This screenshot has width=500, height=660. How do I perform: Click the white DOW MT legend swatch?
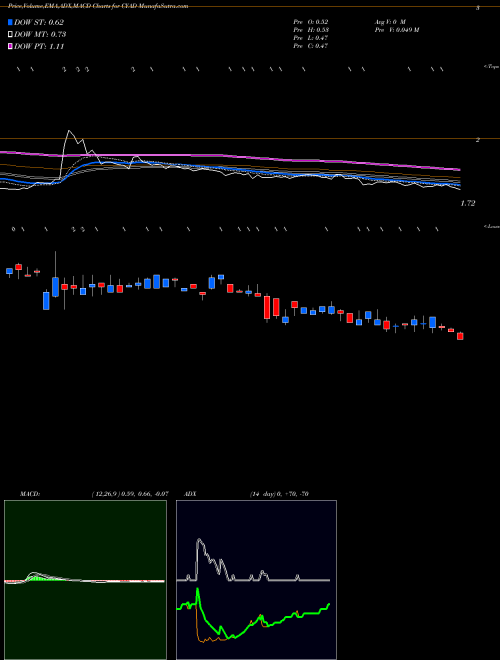click(10, 34)
